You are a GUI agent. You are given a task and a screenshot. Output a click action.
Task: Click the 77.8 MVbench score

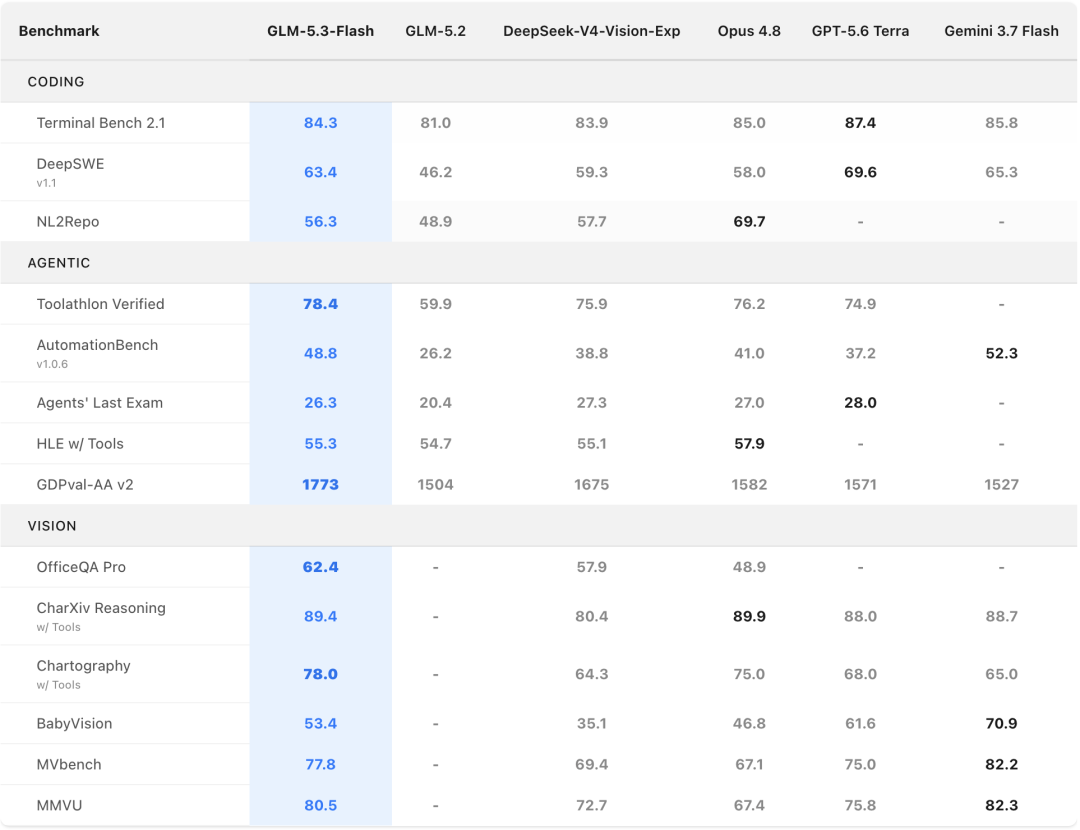(320, 764)
